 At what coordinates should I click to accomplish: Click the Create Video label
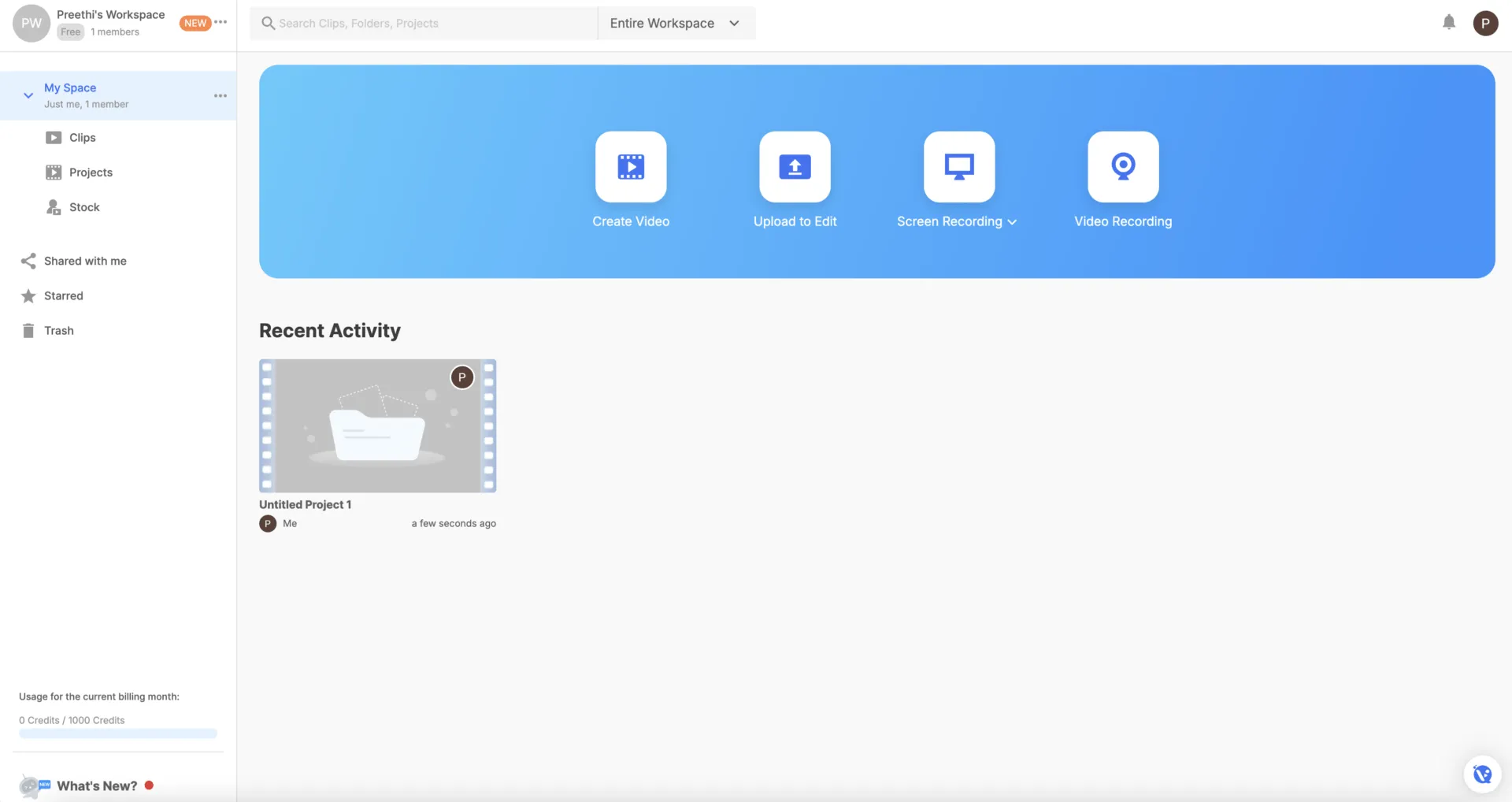click(x=631, y=221)
